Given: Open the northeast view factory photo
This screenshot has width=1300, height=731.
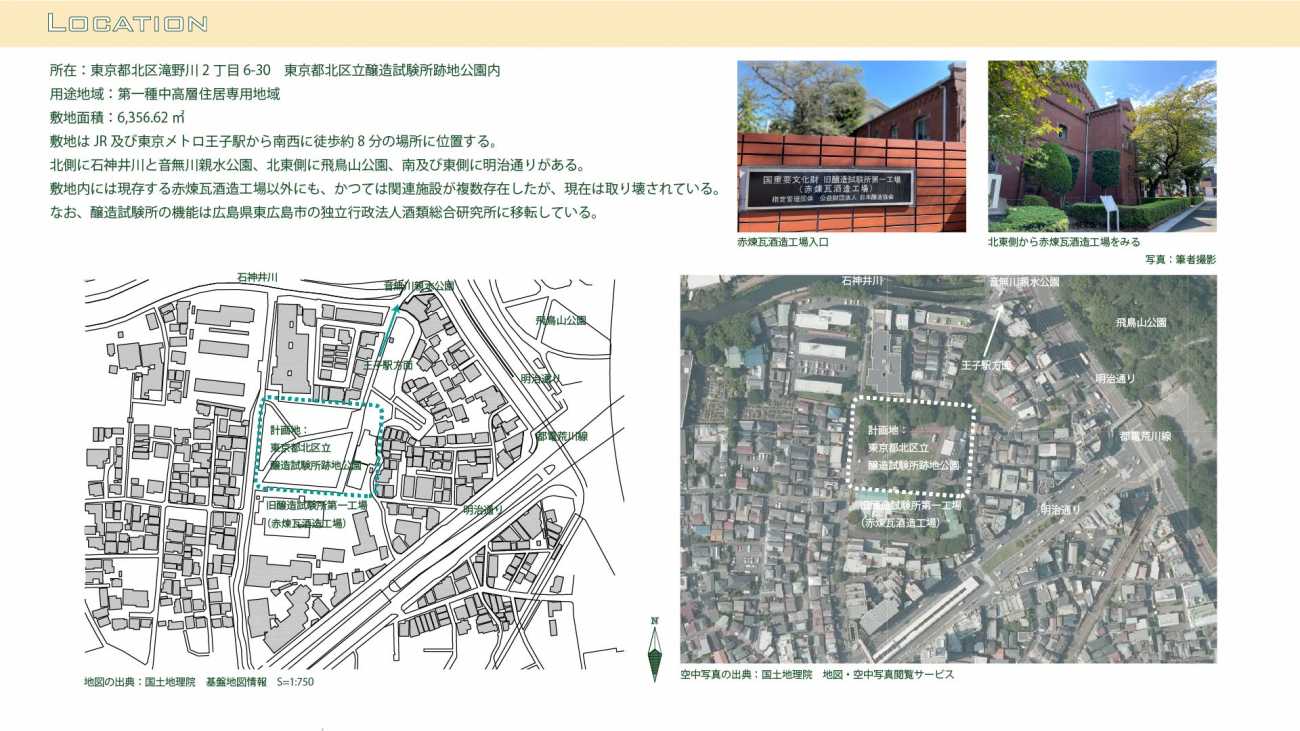Looking at the screenshot, I should (1101, 146).
